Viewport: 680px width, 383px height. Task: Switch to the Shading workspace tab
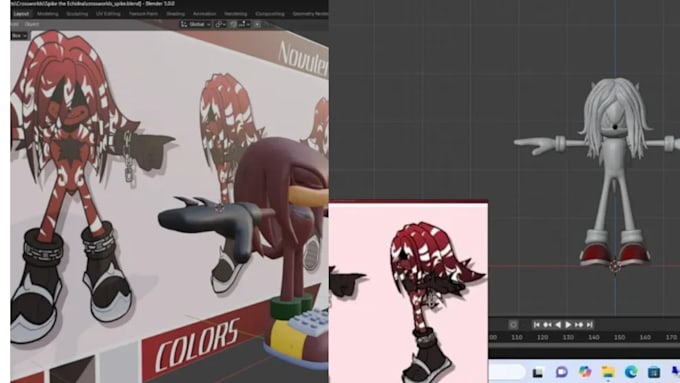[175, 14]
